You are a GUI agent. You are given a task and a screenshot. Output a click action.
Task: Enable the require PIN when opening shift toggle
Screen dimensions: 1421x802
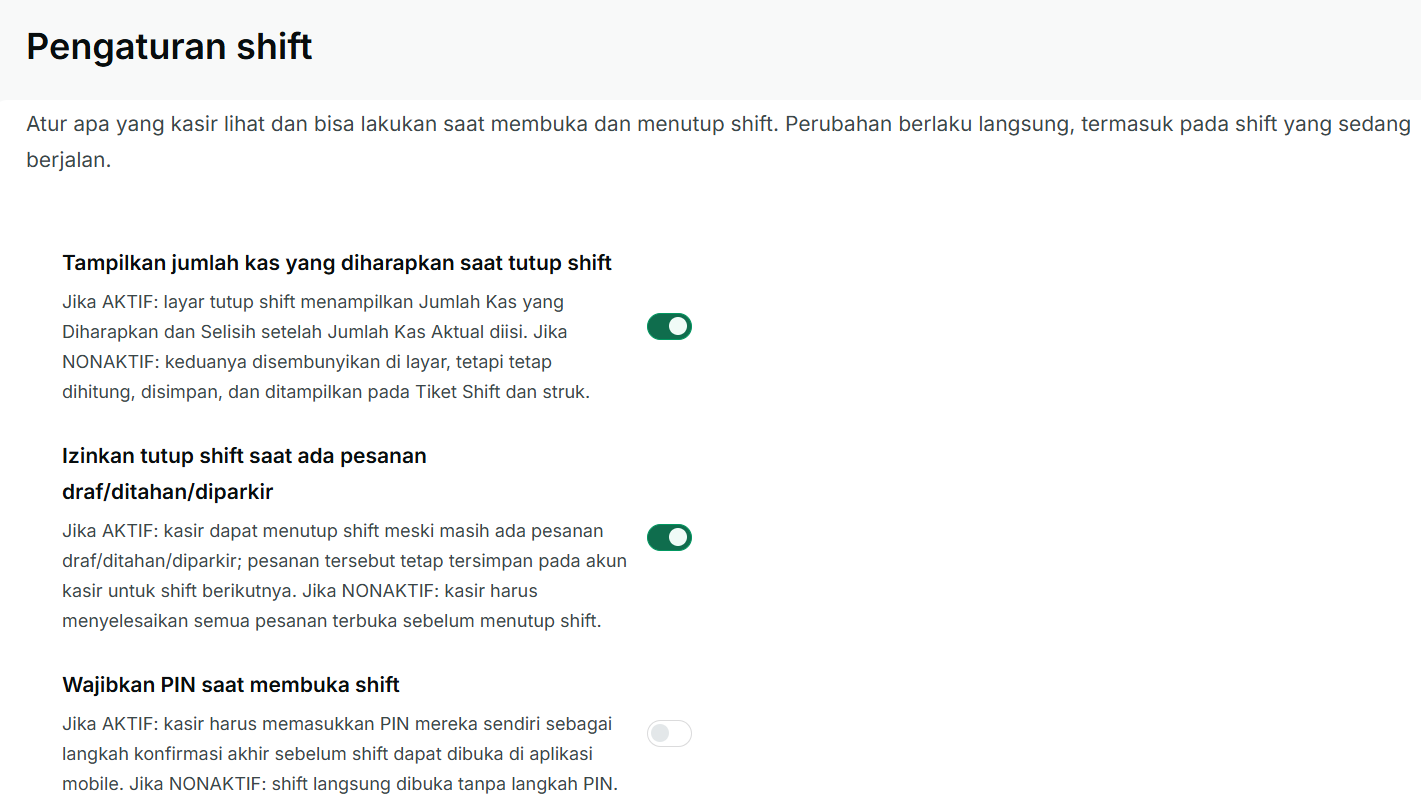[x=669, y=734]
